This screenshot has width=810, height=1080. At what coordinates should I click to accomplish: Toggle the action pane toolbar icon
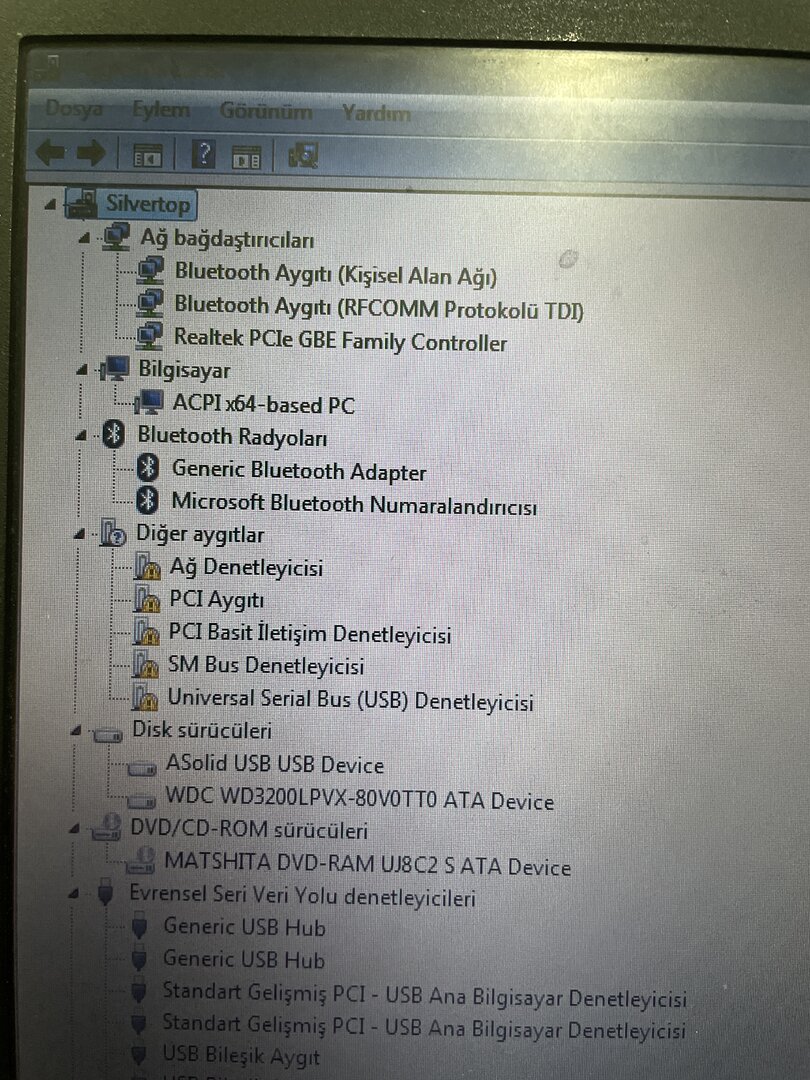tap(247, 156)
